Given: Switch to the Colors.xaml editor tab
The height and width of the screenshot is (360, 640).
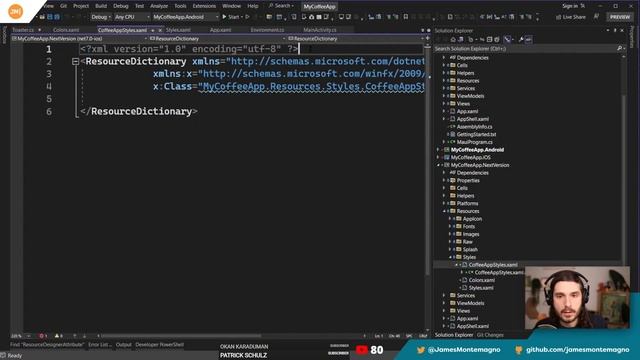Looking at the screenshot, I should point(66,30).
